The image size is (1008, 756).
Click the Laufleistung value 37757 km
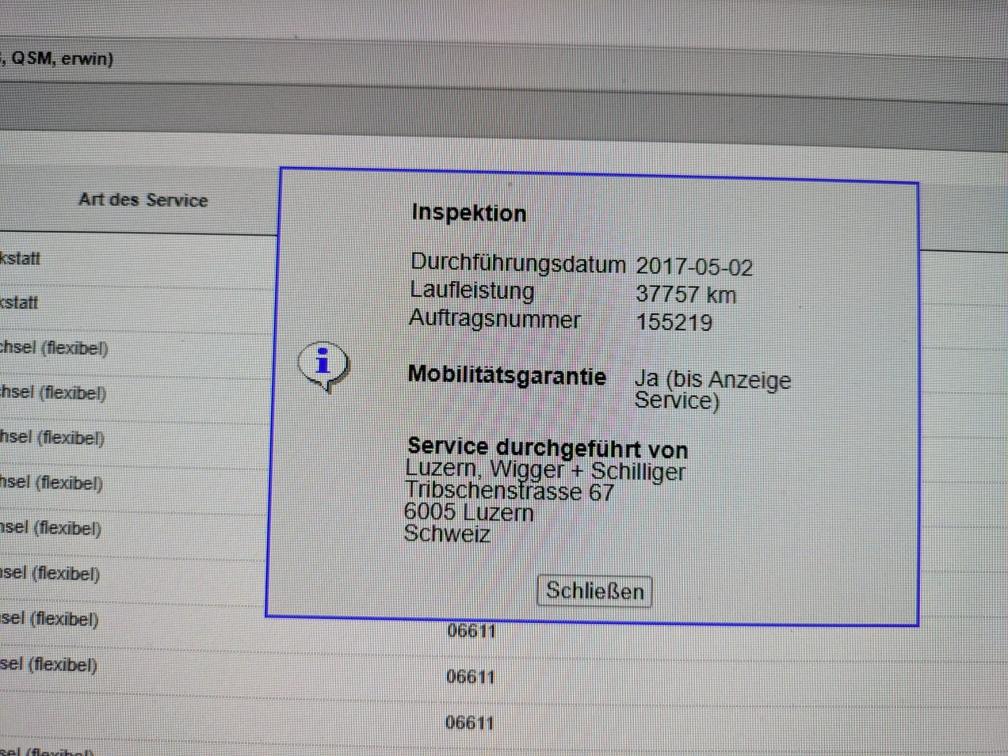(x=686, y=295)
